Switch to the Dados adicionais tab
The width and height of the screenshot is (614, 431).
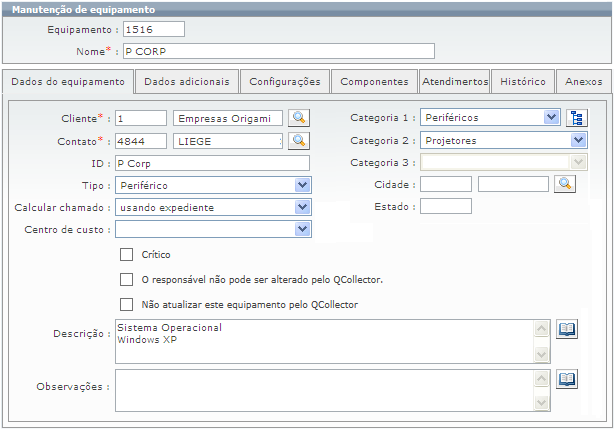click(x=187, y=82)
